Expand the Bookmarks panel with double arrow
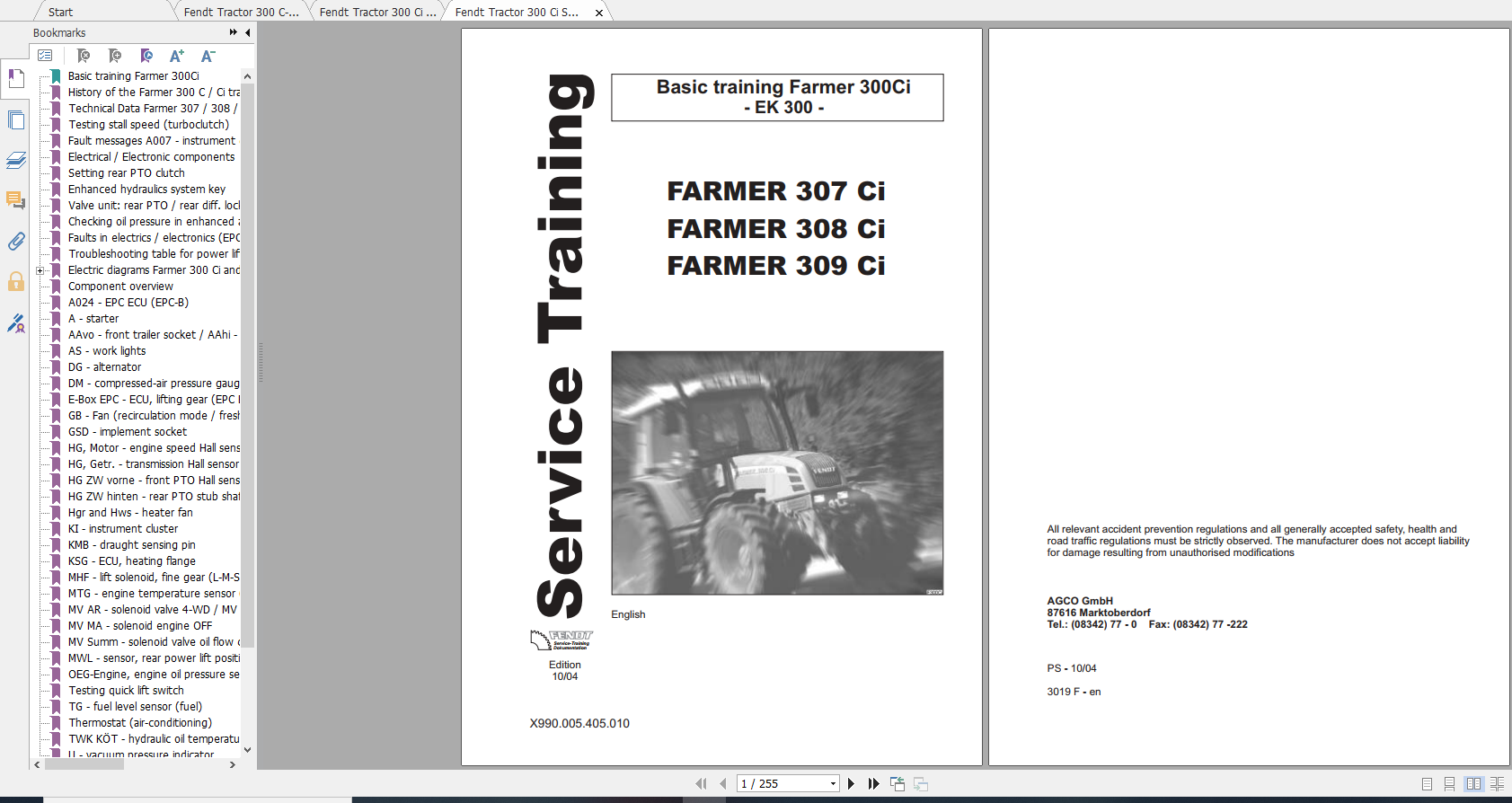Screen dimensions: 1512x803 click(x=234, y=32)
